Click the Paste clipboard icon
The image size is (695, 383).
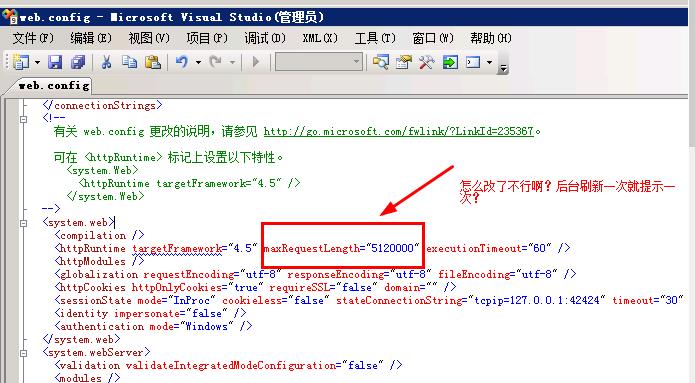tap(152, 62)
